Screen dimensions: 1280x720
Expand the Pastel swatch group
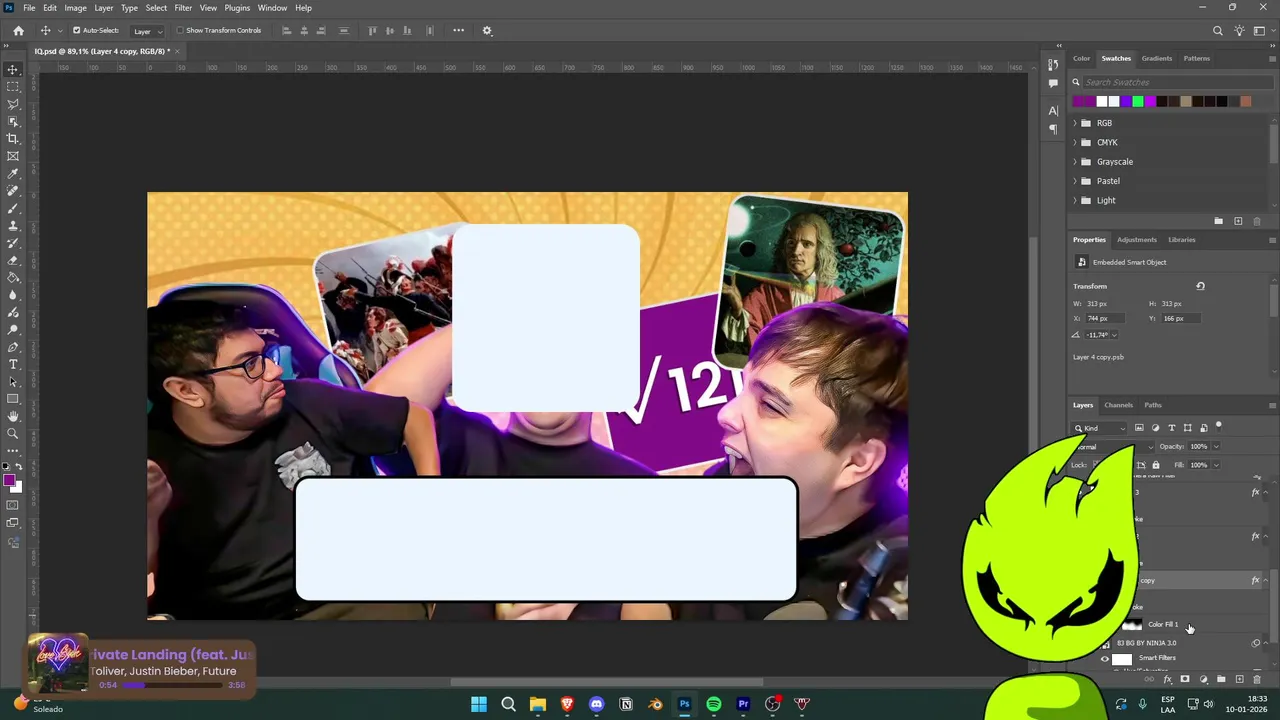1075,181
